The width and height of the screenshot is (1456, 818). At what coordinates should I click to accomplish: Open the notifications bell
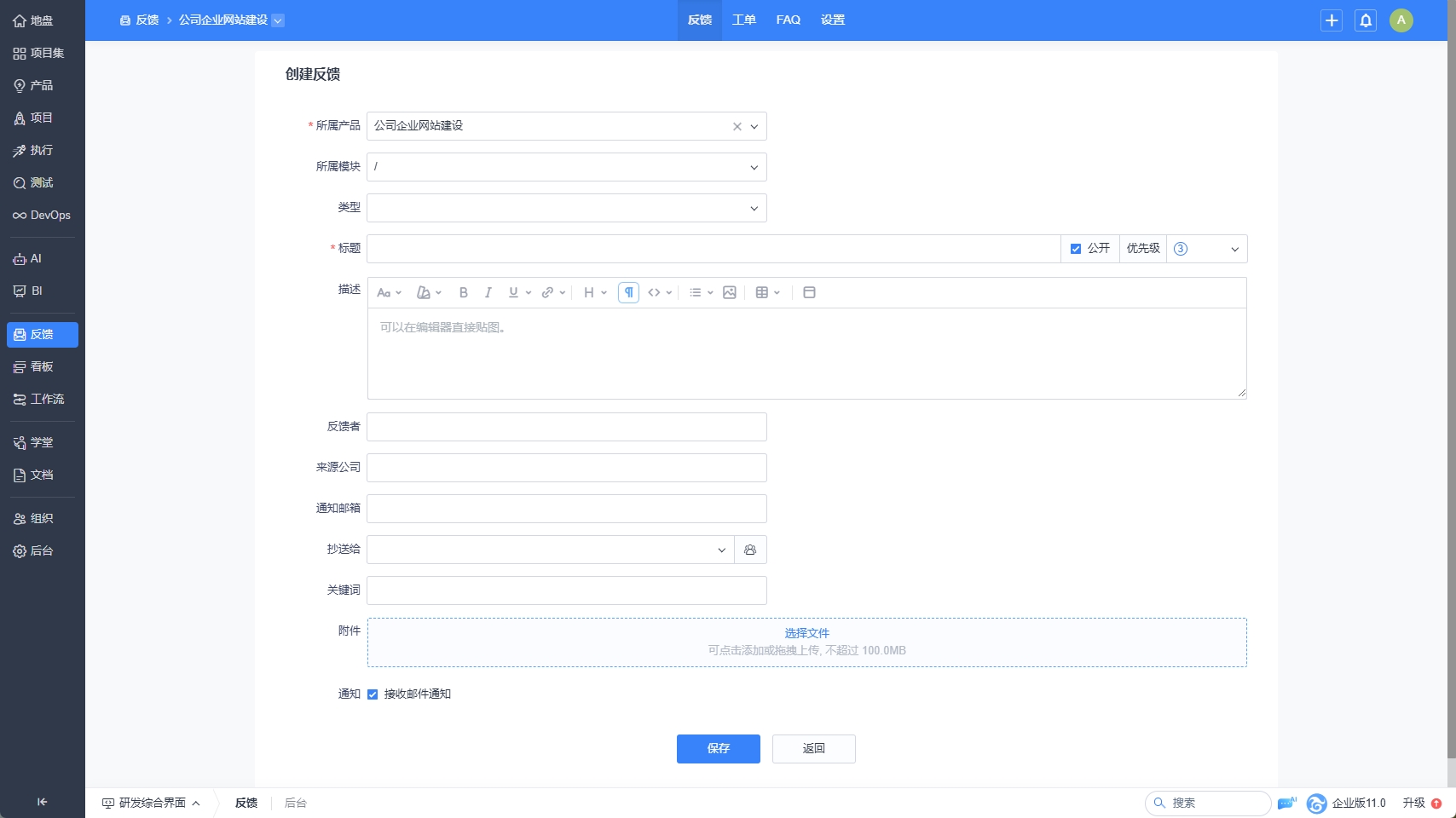coord(1366,20)
